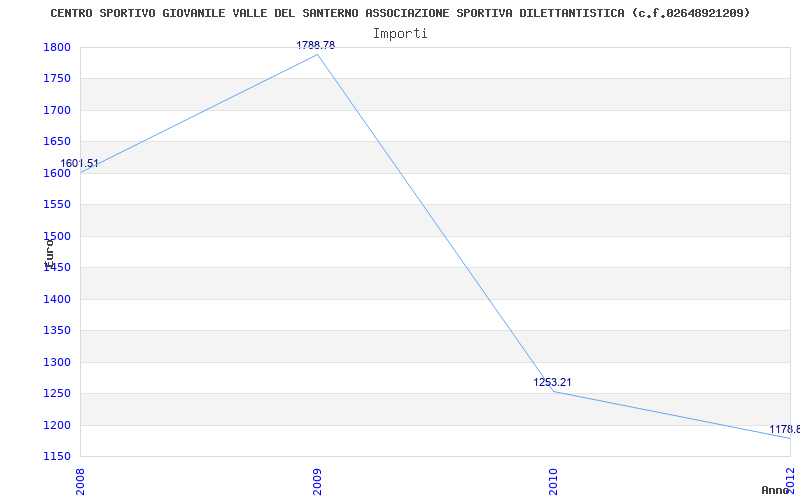Click the 1788.78 peak data label
Screen dimensions: 800x500
click(316, 45)
